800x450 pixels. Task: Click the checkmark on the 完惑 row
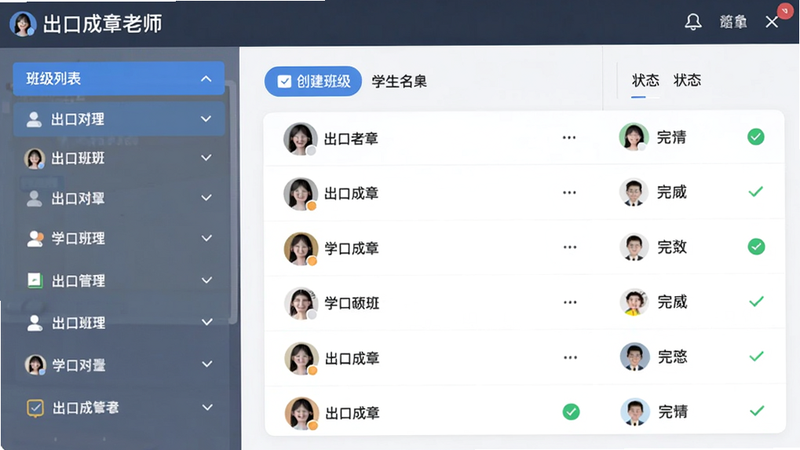(x=756, y=356)
